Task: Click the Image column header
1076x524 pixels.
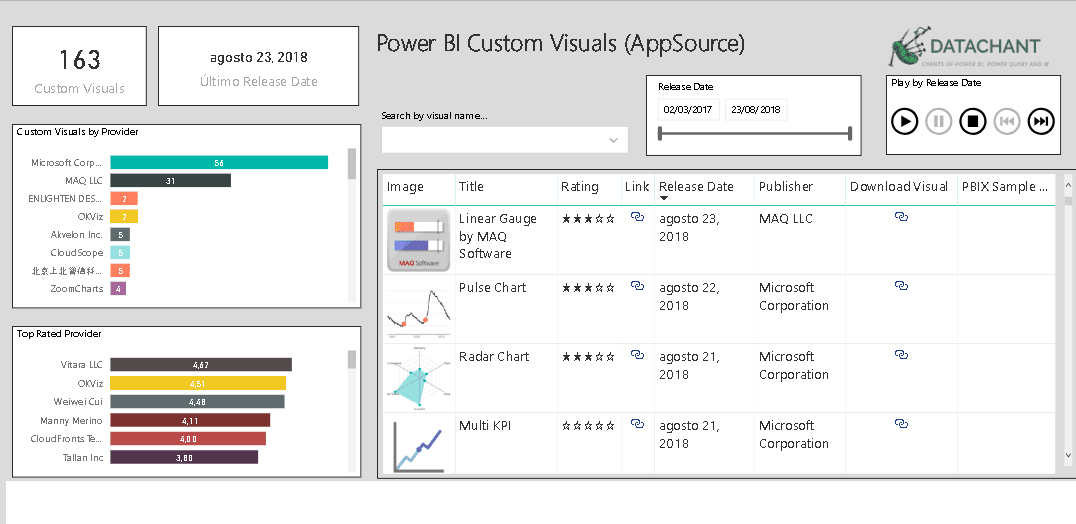Action: (x=406, y=187)
